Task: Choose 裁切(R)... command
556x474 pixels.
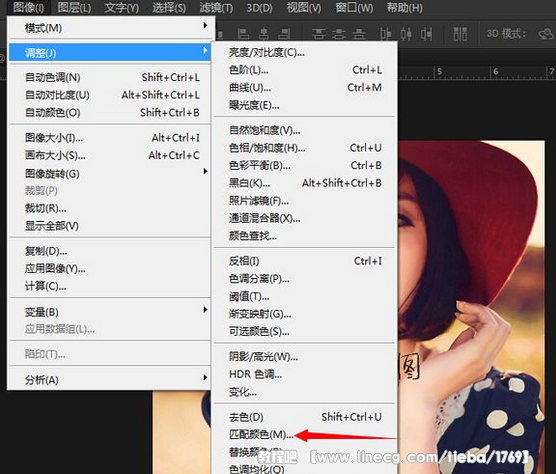Action: pos(109,208)
